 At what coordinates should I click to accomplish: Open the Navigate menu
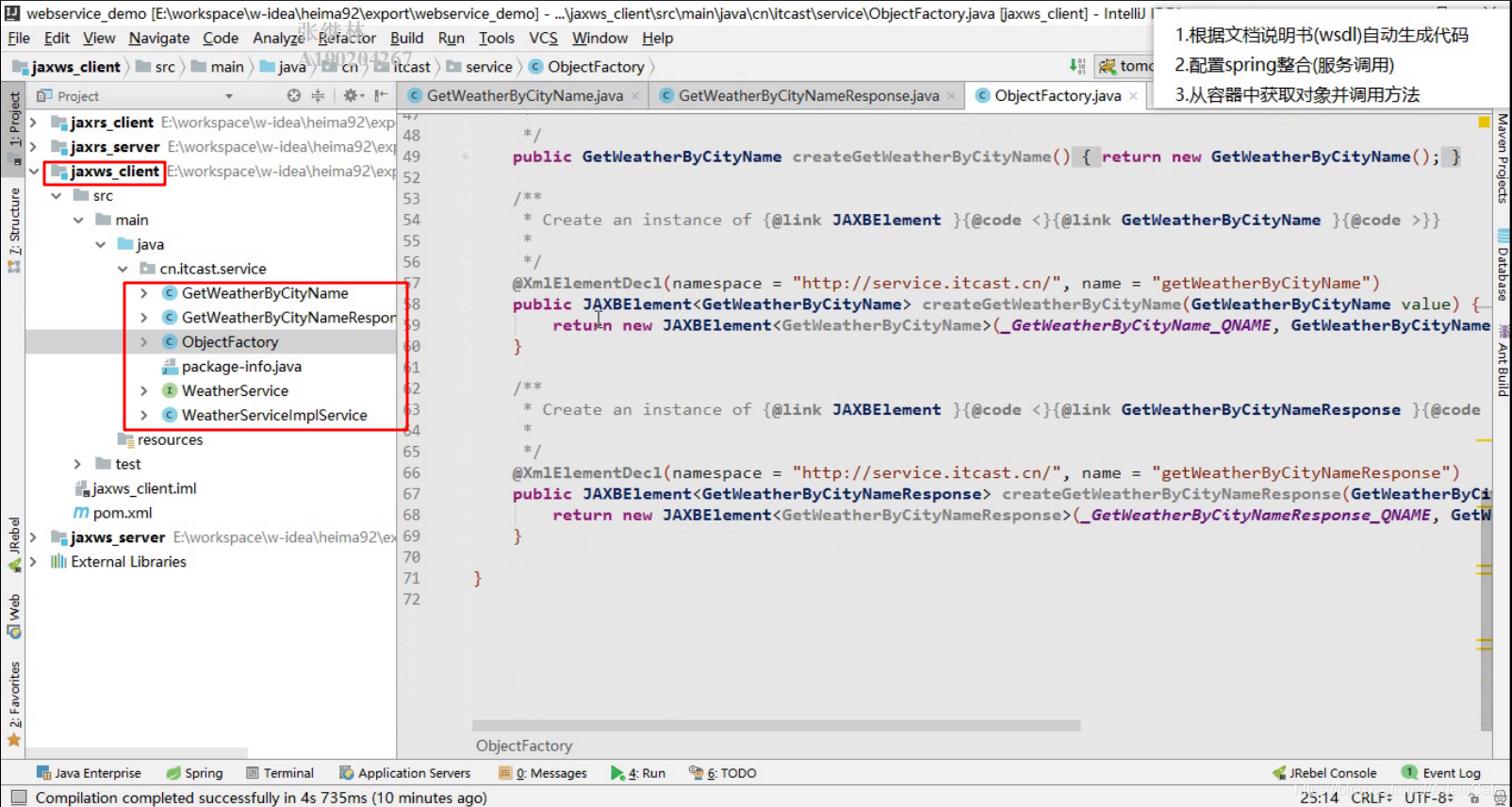159,38
